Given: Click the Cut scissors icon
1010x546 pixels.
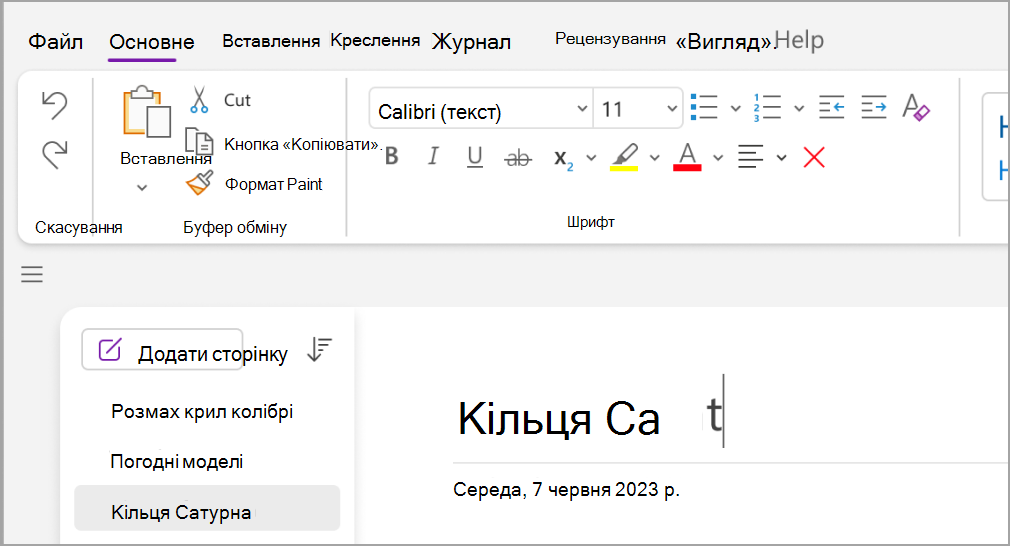Looking at the screenshot, I should (x=199, y=100).
